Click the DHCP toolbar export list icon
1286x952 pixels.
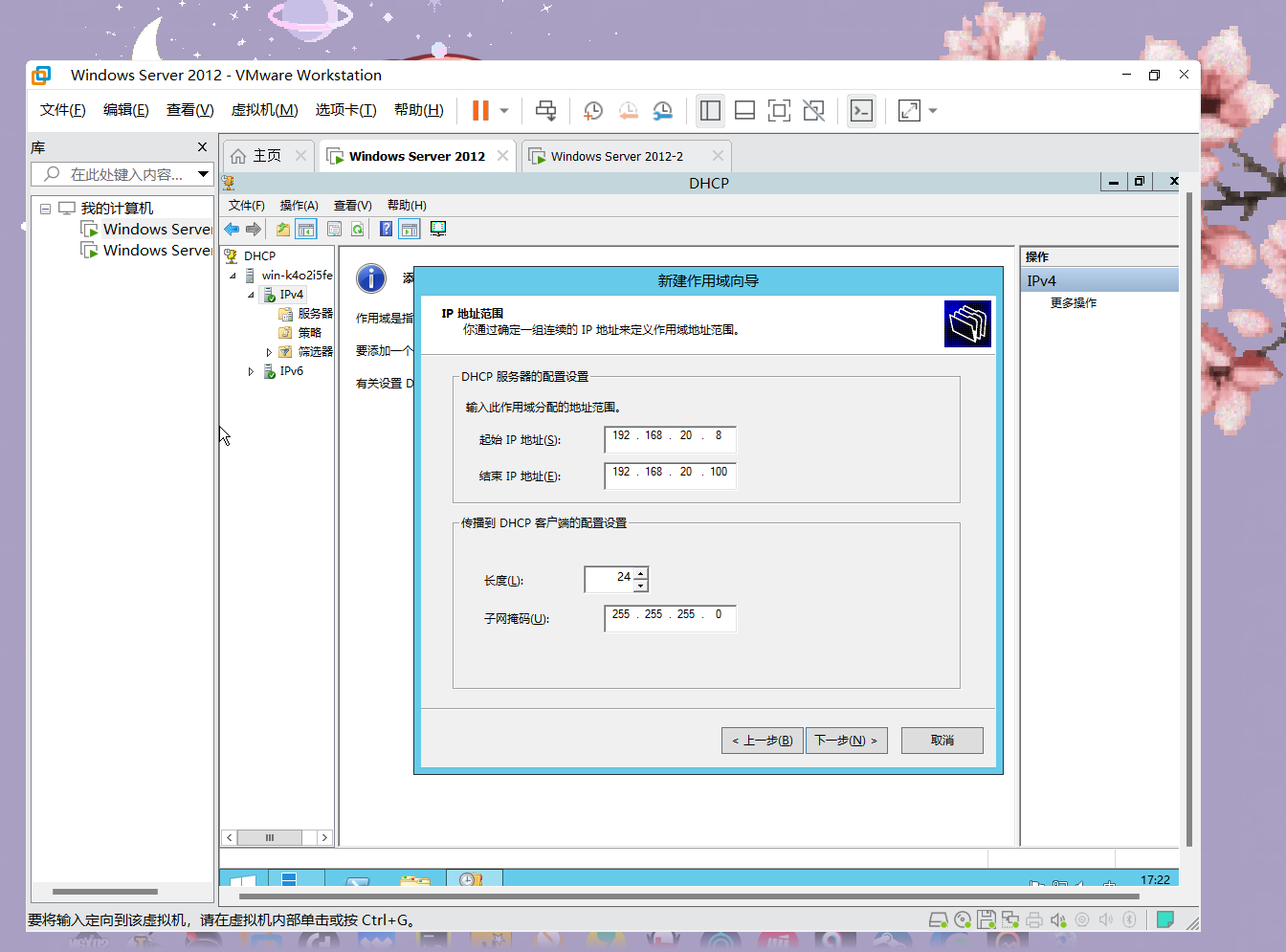point(334,229)
